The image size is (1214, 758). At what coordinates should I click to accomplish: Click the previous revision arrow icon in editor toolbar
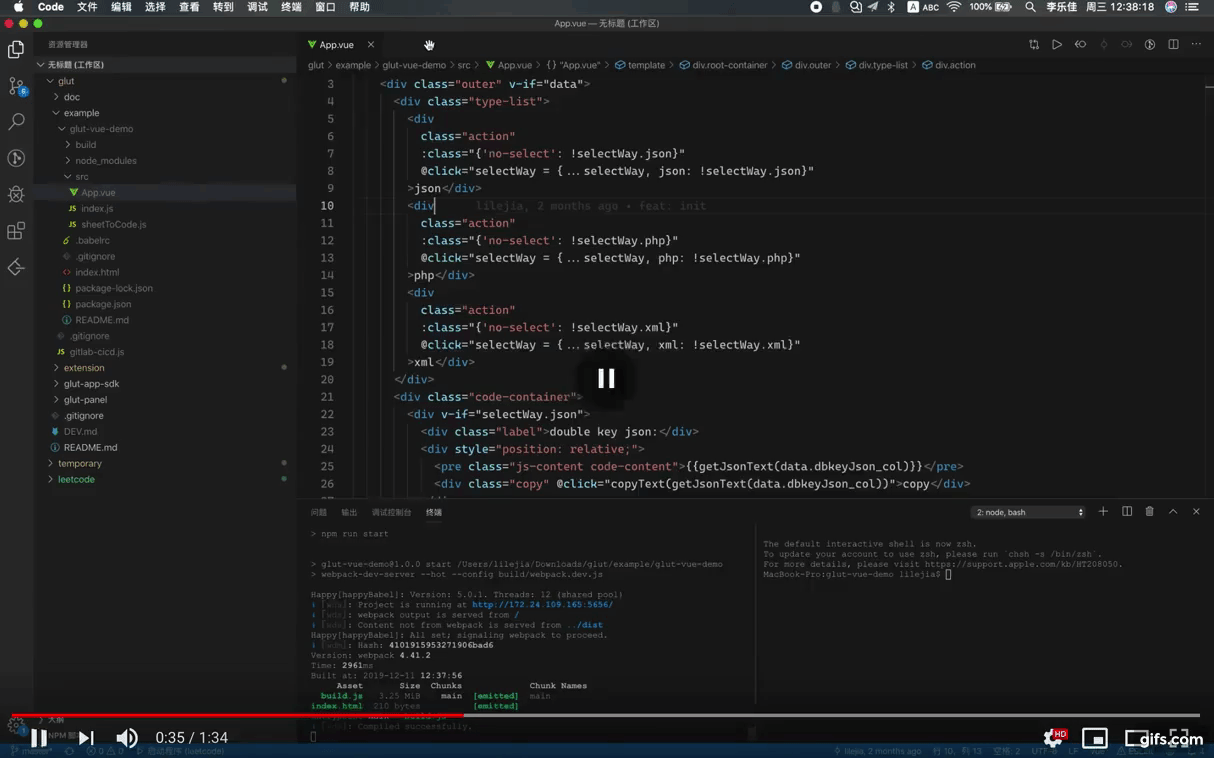click(1080, 45)
